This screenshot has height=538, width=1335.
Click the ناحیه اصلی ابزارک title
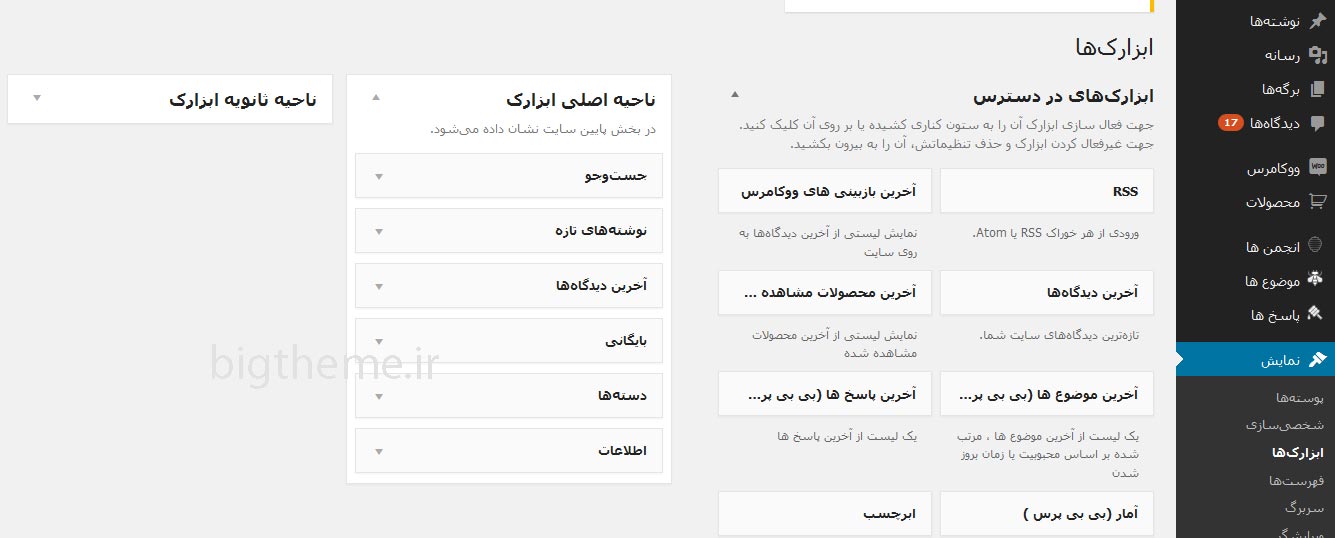[x=581, y=100]
